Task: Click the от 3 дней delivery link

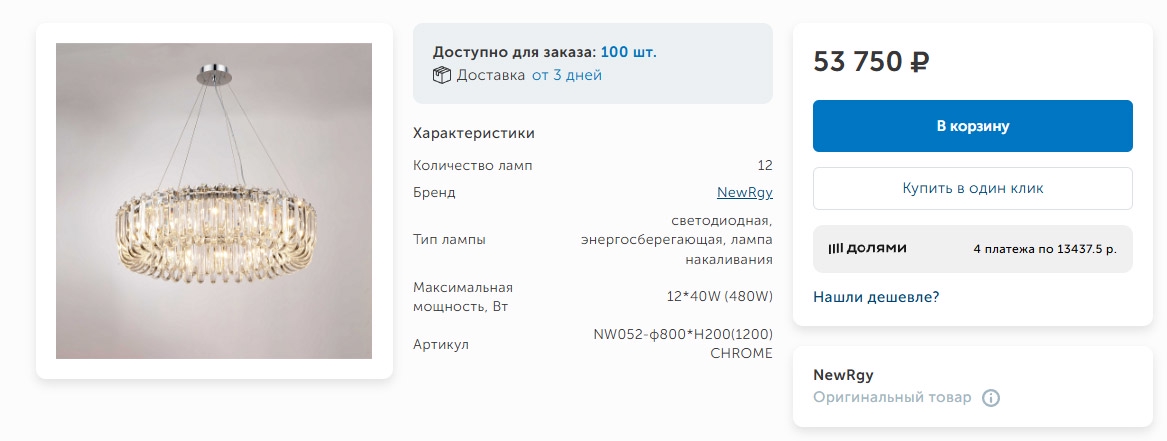Action: 566,75
